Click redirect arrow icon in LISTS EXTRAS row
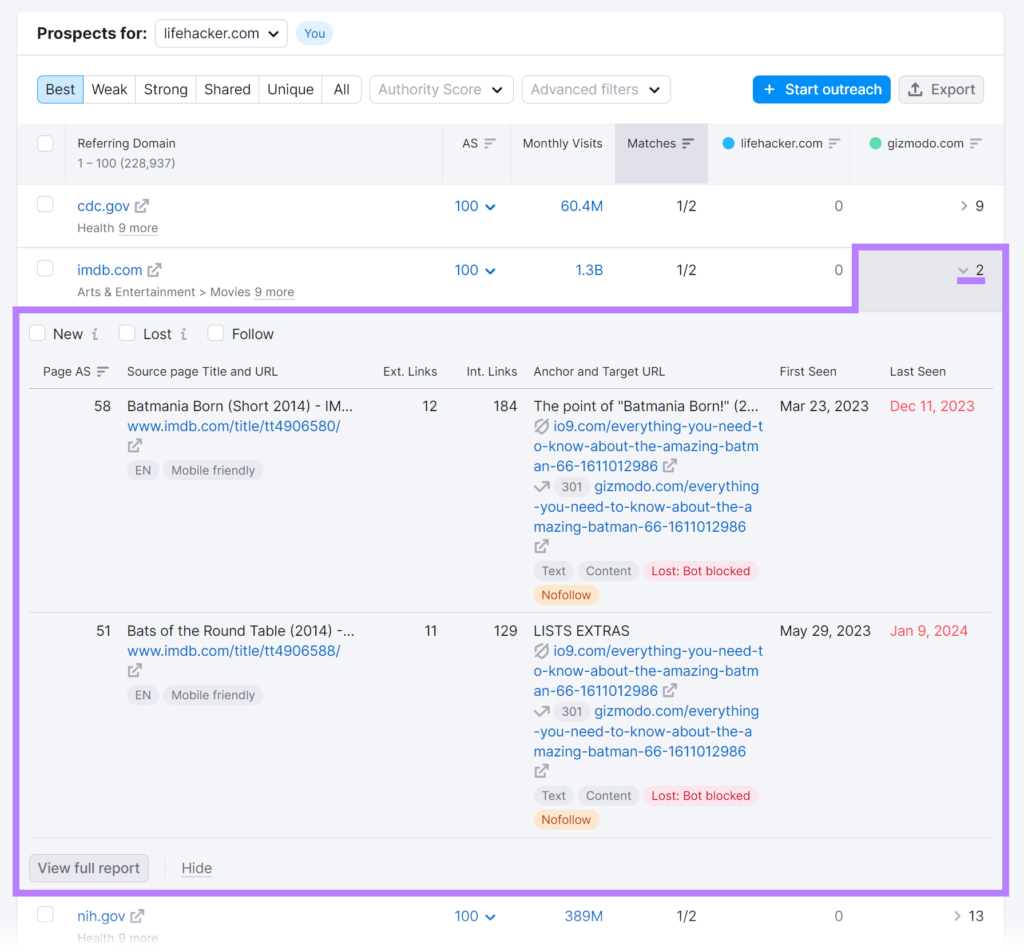 coord(541,711)
